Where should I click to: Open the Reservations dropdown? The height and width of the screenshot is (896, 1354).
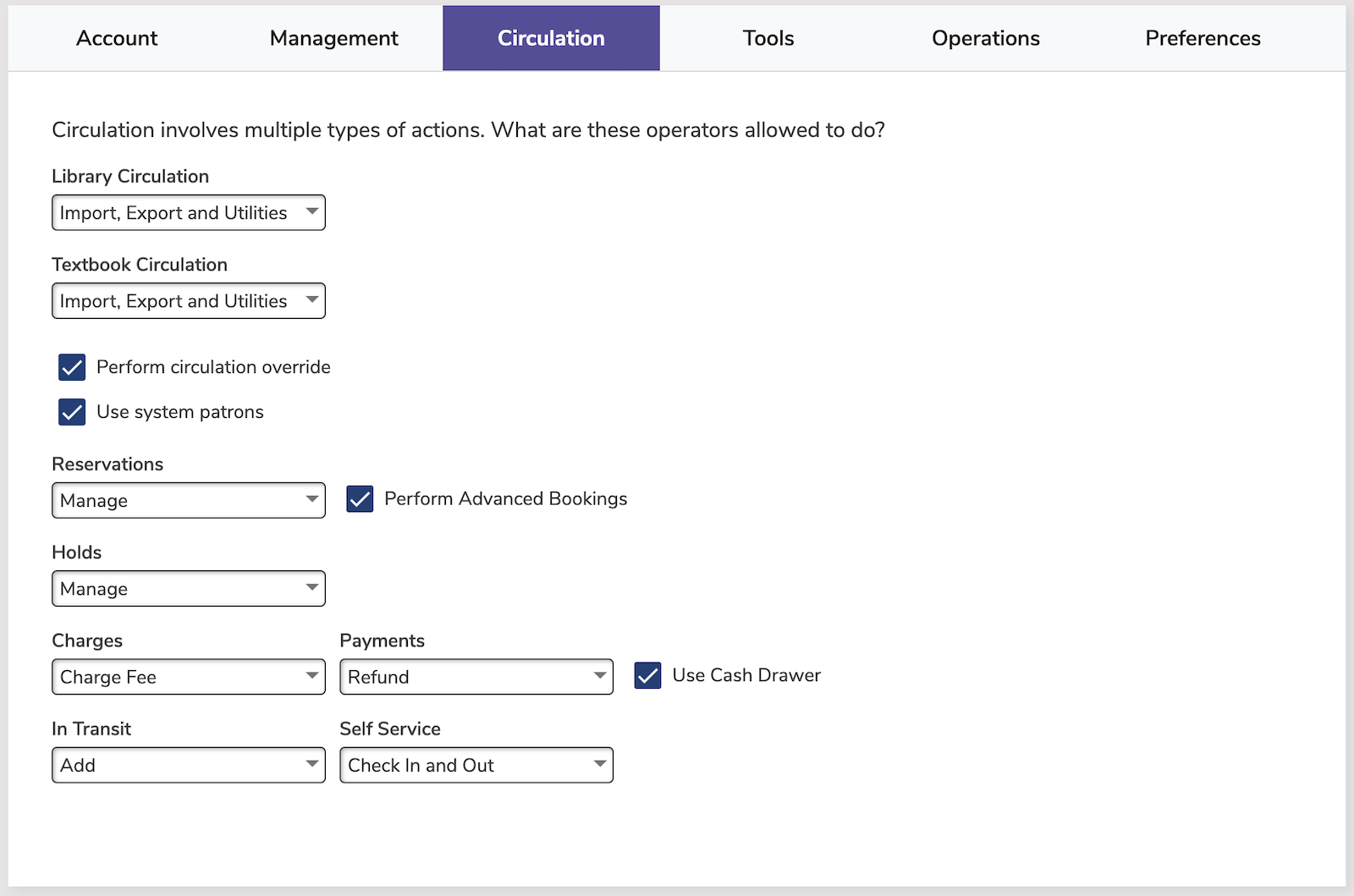pyautogui.click(x=189, y=501)
